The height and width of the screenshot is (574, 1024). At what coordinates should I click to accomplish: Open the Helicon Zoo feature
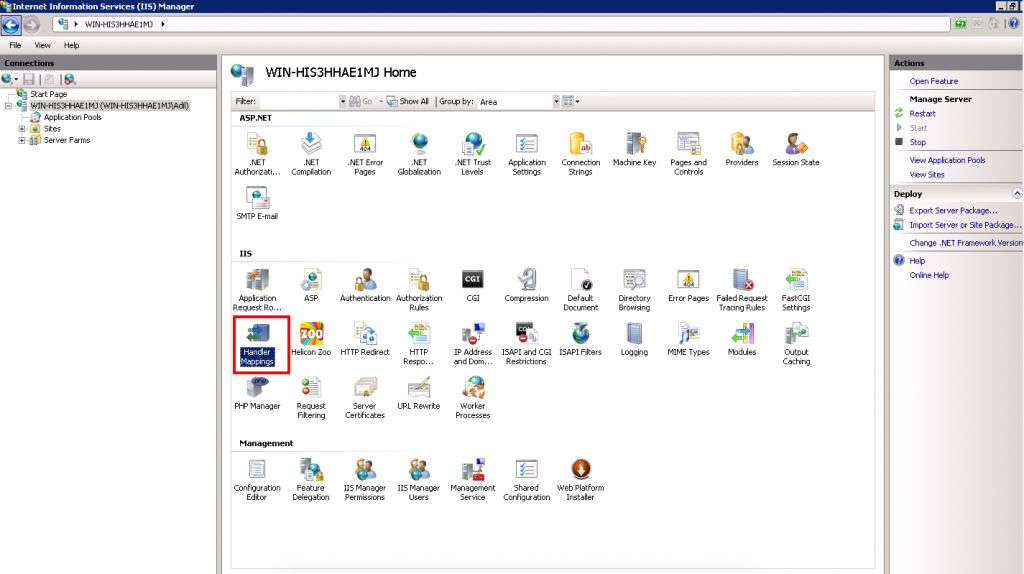tap(311, 339)
